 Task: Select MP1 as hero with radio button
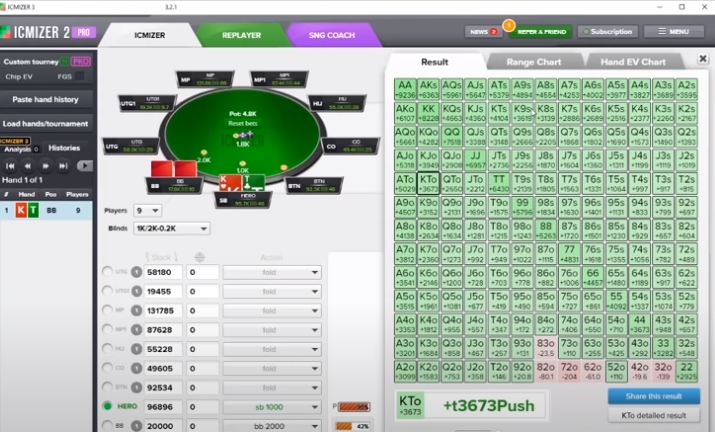click(108, 329)
